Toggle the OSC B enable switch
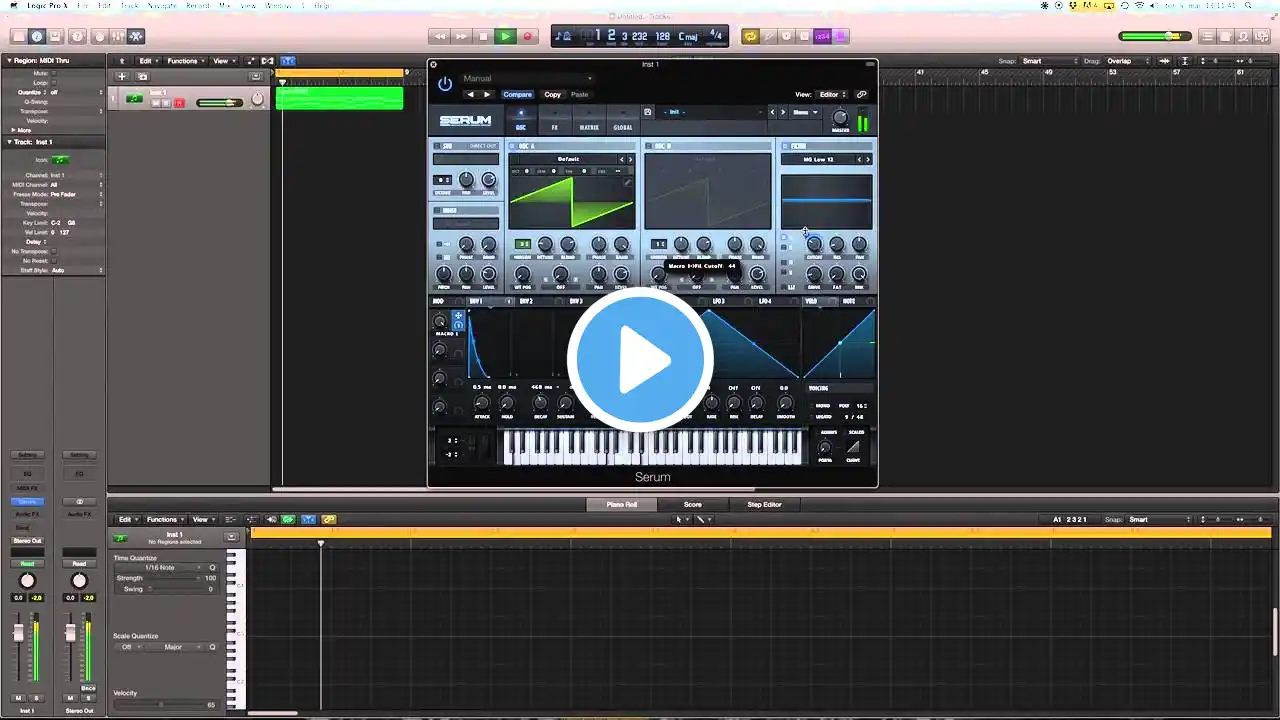Screen dimensions: 1280x720 pyautogui.click(x=648, y=146)
